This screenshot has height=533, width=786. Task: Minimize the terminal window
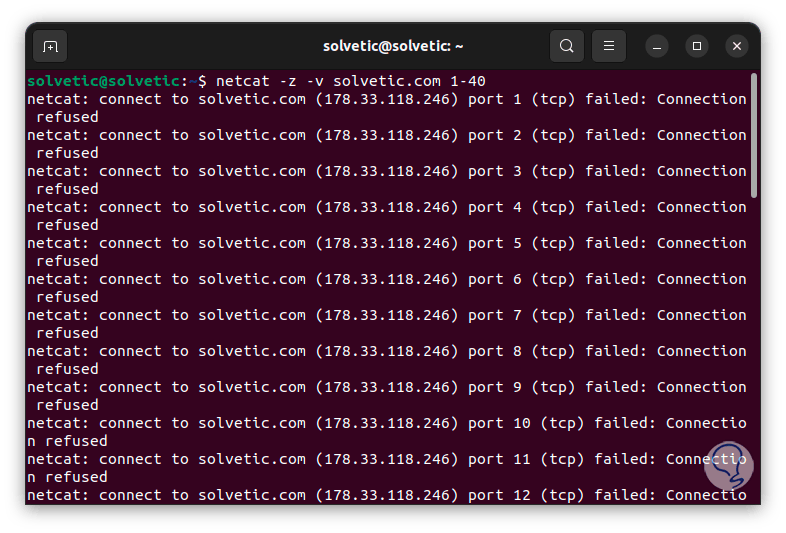click(x=657, y=46)
